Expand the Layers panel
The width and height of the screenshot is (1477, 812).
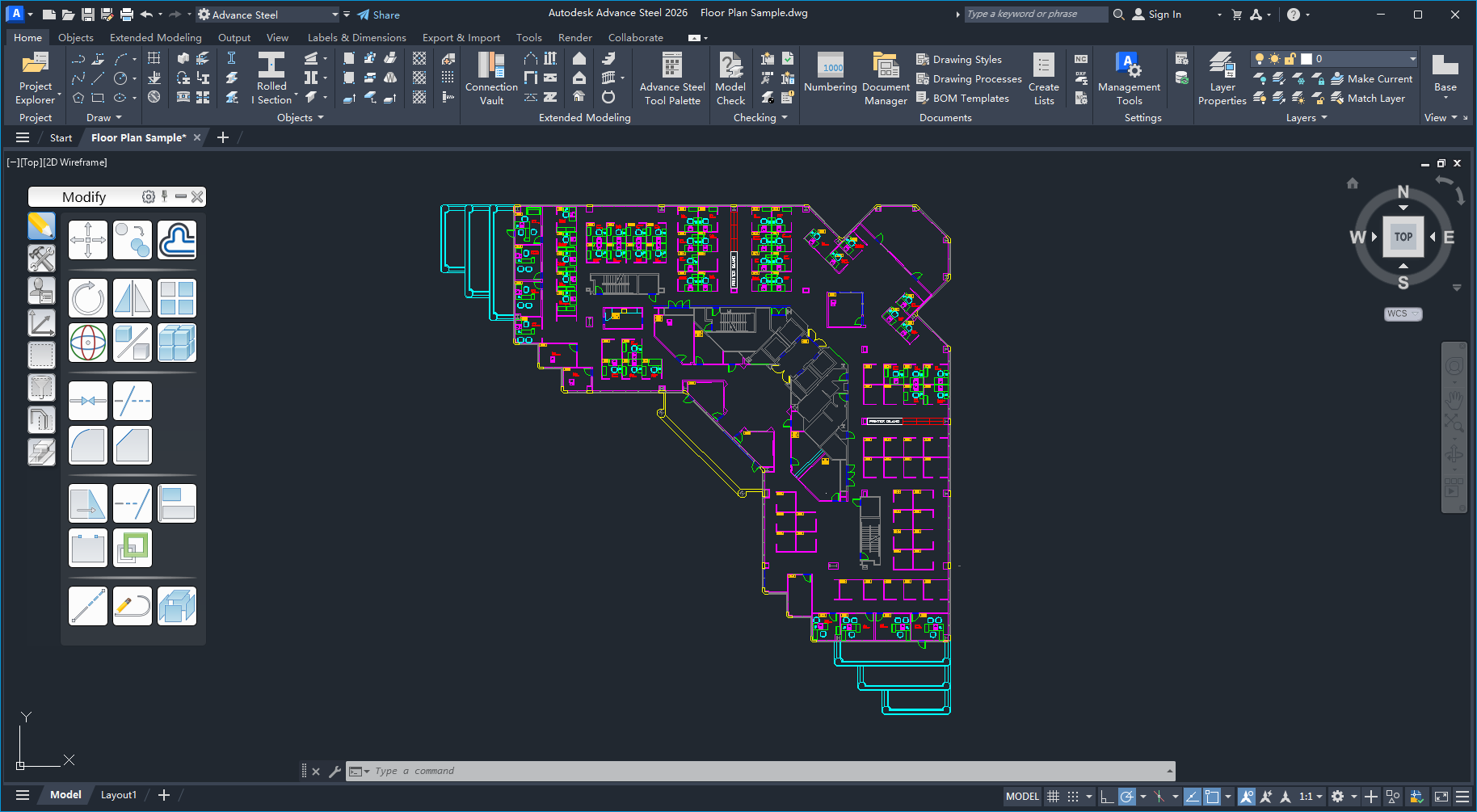click(x=1307, y=118)
